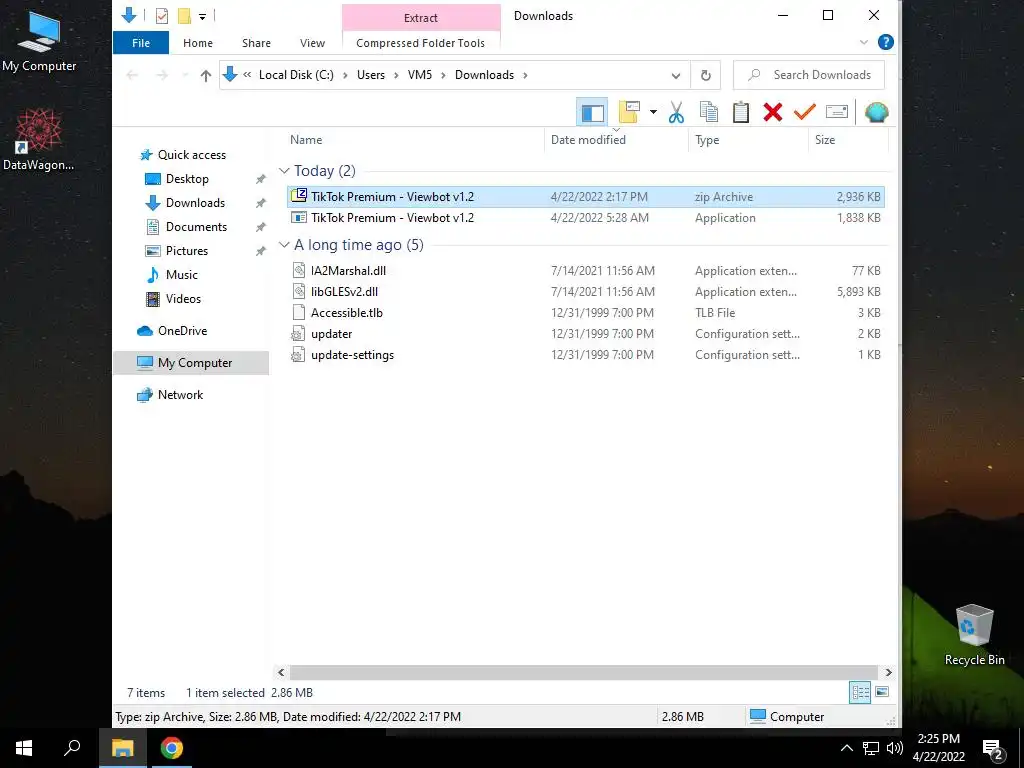The height and width of the screenshot is (768, 1024).
Task: Click the Cut scissors icon
Action: [677, 112]
